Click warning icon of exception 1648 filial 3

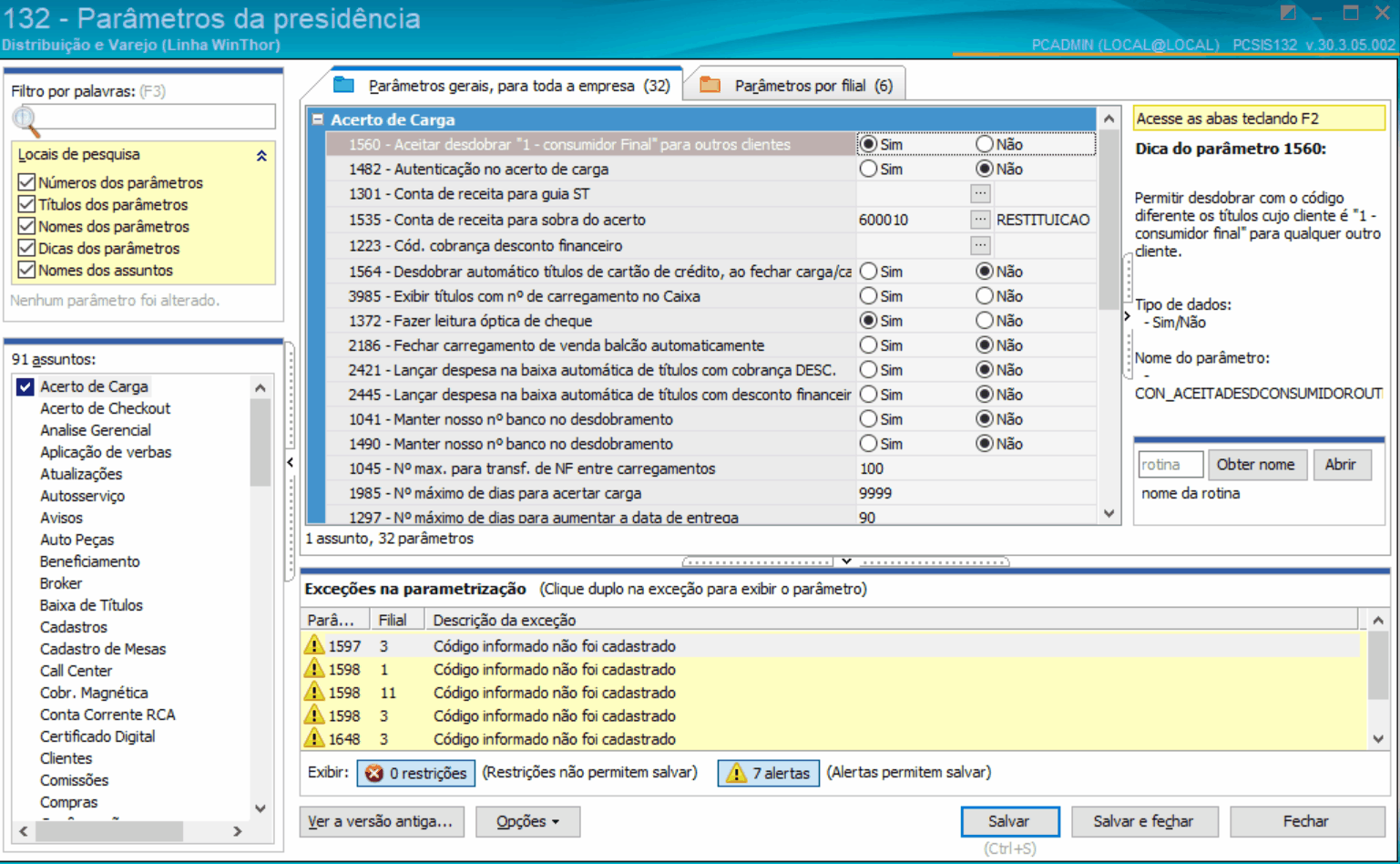(x=314, y=738)
